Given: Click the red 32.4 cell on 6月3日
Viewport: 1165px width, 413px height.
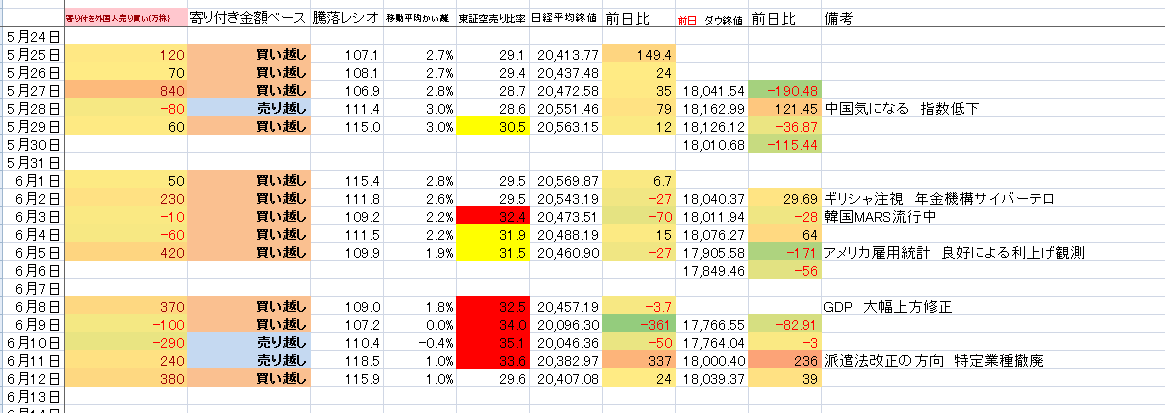Looking at the screenshot, I should click(x=493, y=215).
